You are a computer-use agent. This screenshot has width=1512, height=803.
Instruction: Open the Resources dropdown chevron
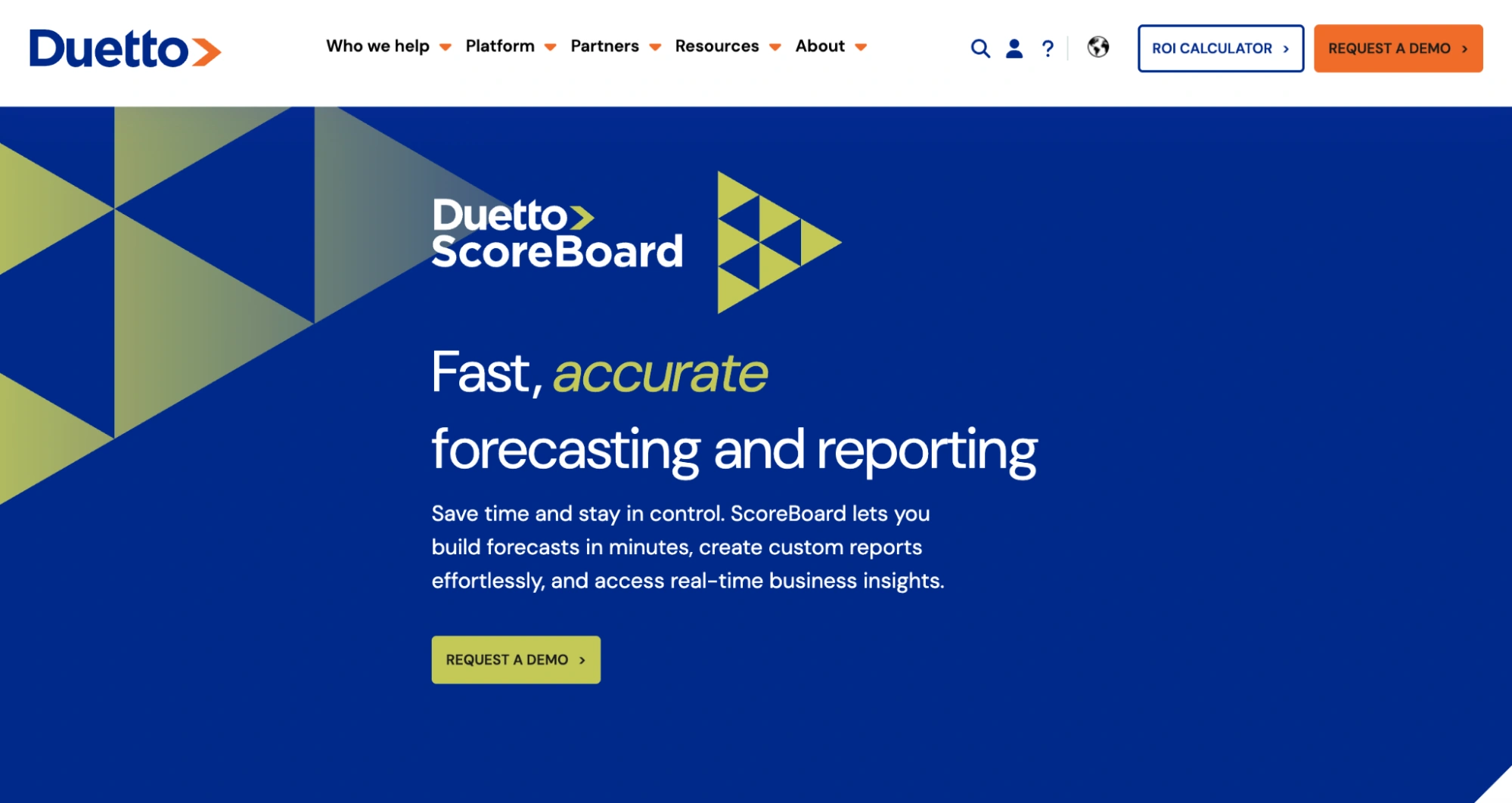[775, 47]
